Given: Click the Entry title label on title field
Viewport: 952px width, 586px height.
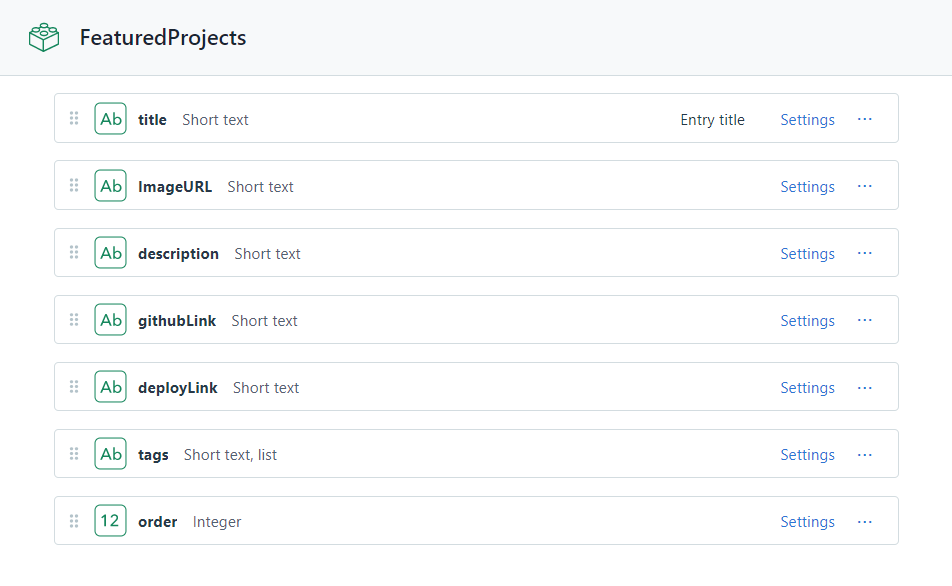Looking at the screenshot, I should pos(712,120).
